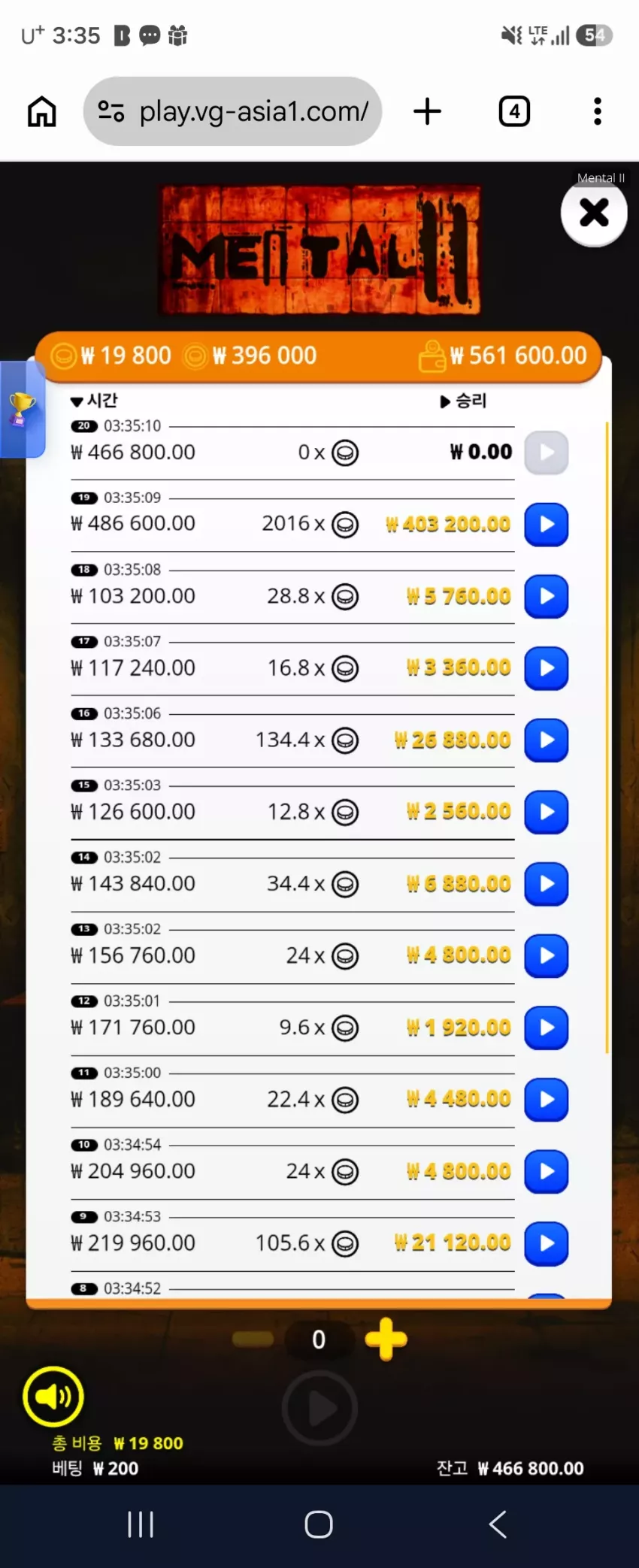Open the trophy leaderboard side tab

22,410
